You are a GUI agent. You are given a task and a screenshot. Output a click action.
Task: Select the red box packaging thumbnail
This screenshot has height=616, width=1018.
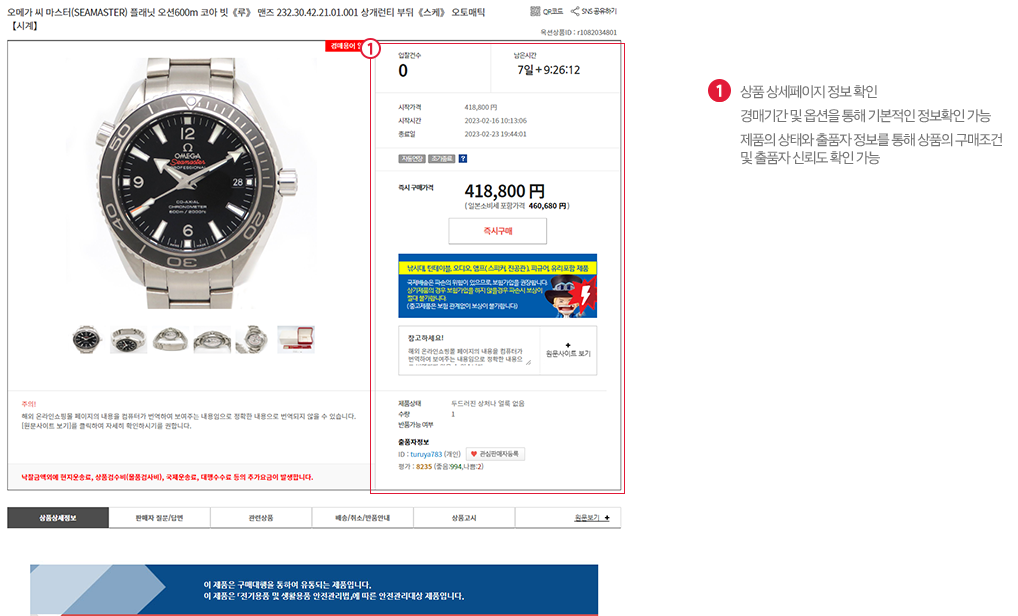pos(296,339)
